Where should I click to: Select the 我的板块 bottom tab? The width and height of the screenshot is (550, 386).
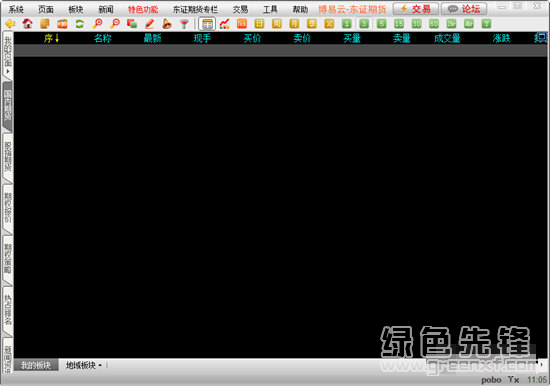[36, 365]
